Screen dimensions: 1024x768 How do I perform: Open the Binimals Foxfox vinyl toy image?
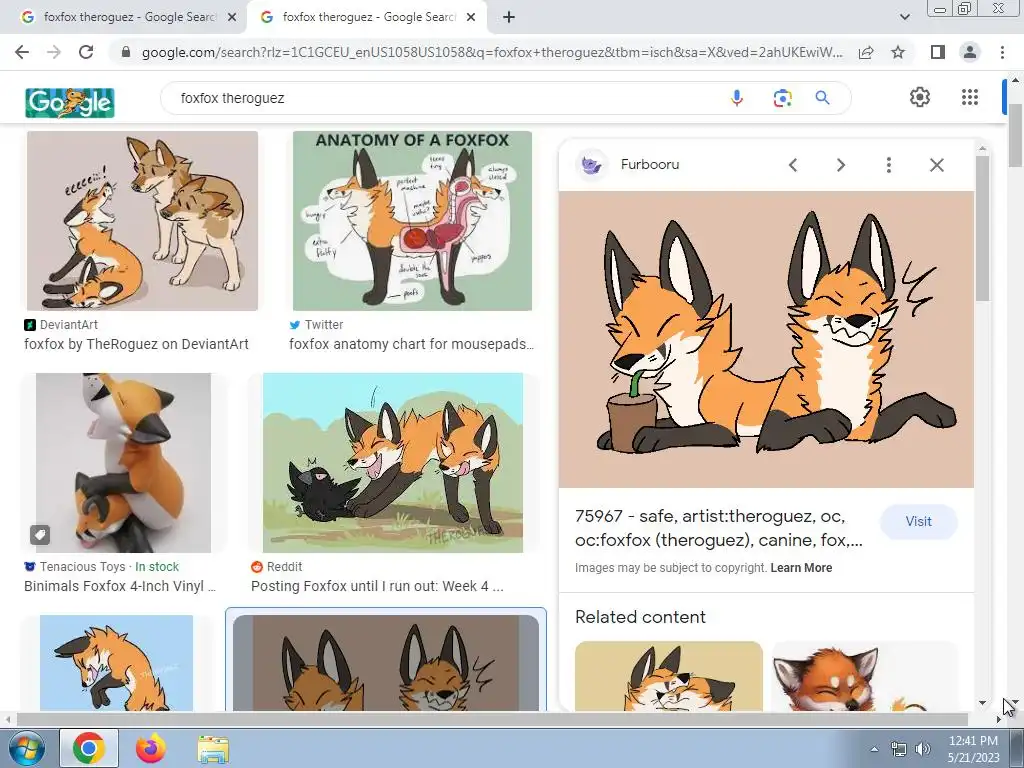pyautogui.click(x=123, y=463)
